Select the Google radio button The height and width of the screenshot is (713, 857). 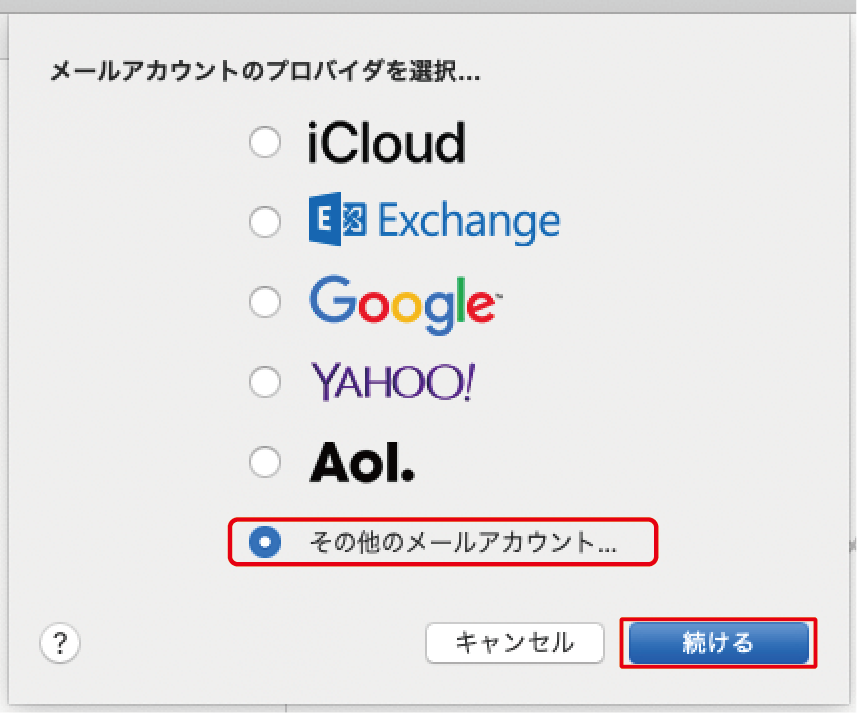coord(265,302)
